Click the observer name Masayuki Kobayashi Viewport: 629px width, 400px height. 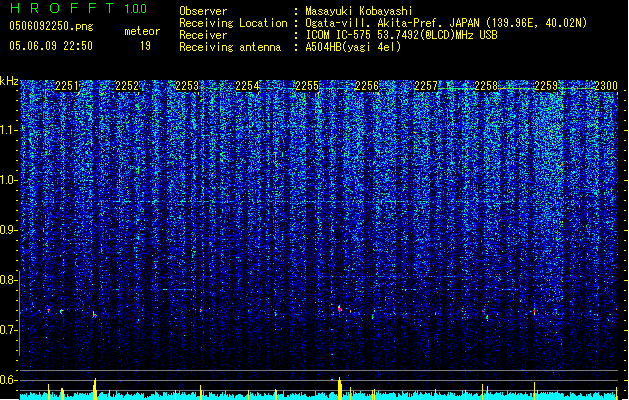tap(359, 11)
